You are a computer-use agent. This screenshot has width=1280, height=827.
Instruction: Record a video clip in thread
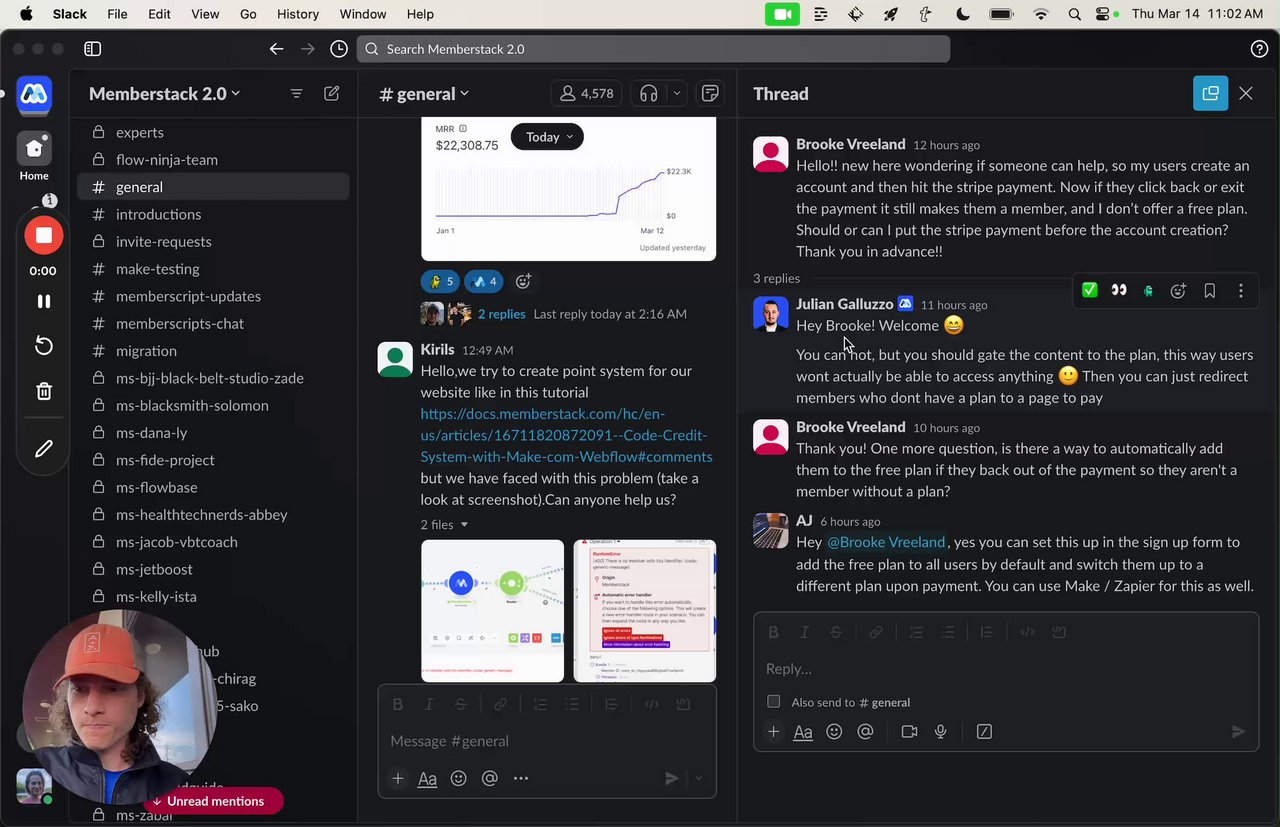pyautogui.click(x=909, y=732)
